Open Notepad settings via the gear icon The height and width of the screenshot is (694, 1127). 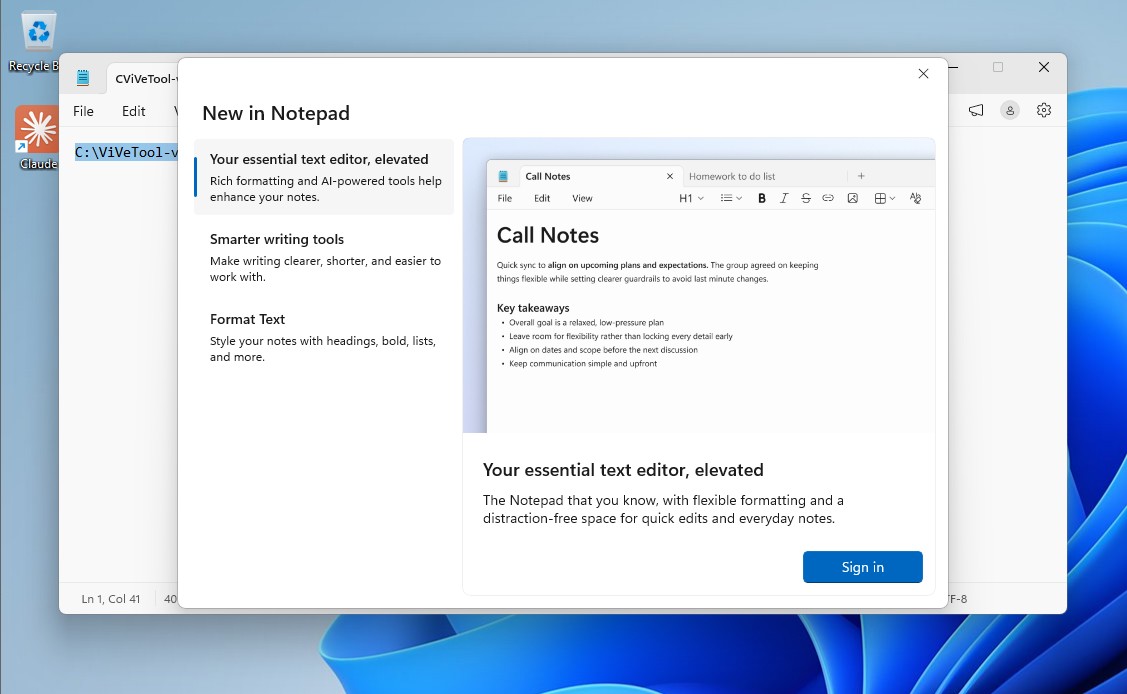tap(1044, 110)
